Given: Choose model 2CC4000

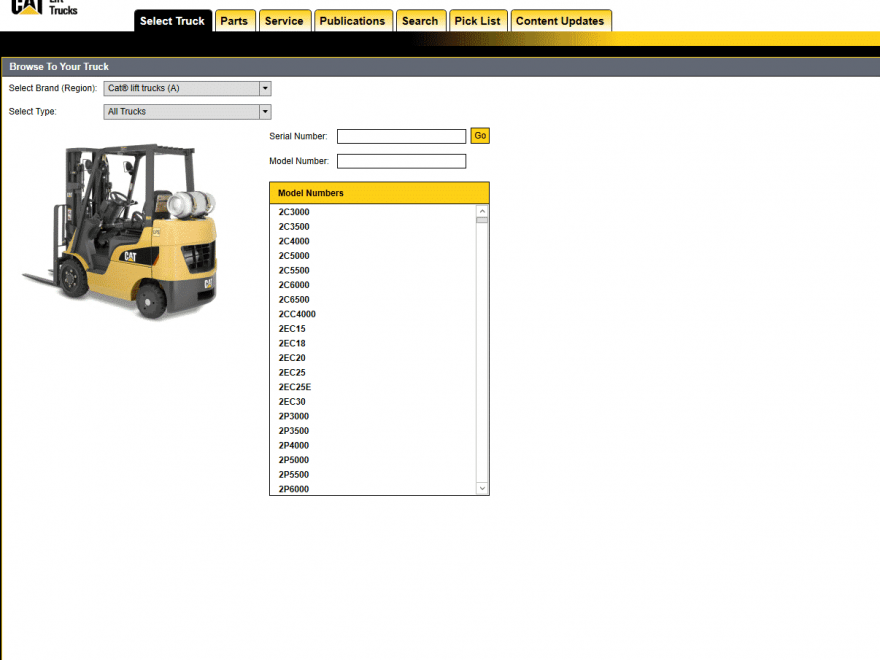Looking at the screenshot, I should [297, 314].
